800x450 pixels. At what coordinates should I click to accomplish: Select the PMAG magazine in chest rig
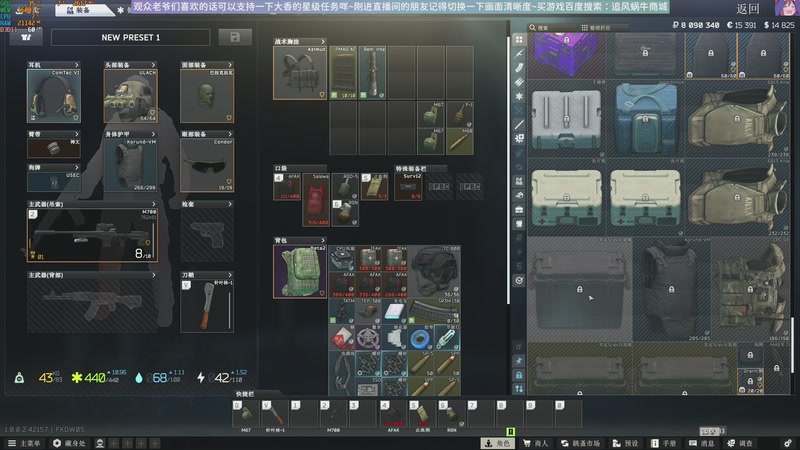(343, 72)
